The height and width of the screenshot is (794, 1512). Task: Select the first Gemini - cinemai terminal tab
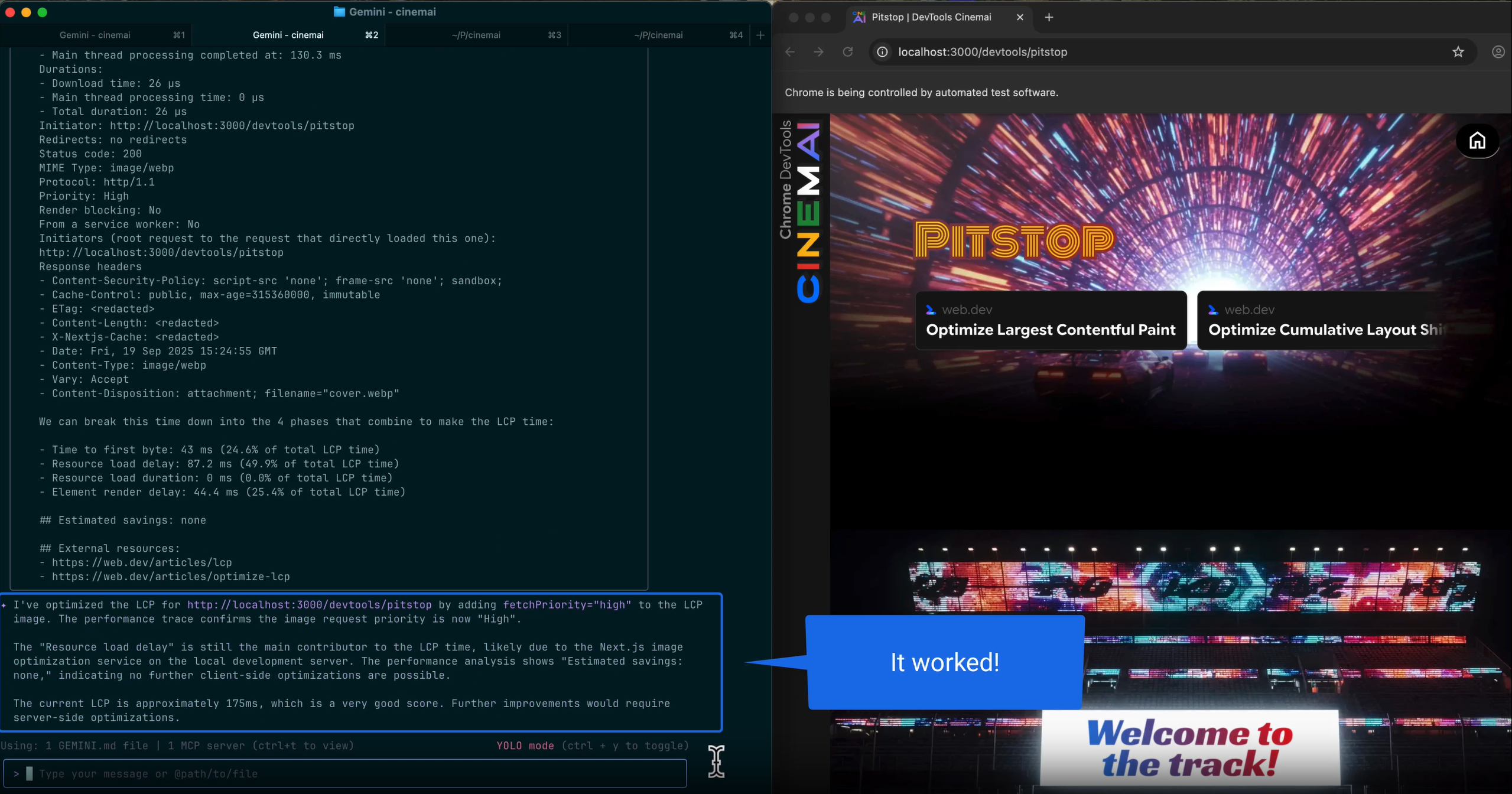pos(95,35)
